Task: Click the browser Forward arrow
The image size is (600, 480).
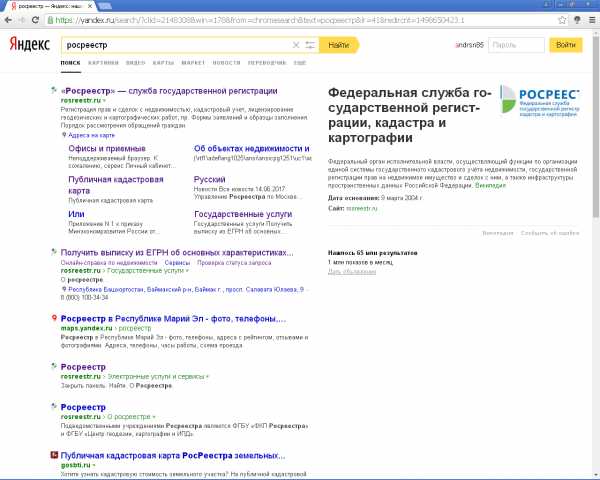Action: pos(22,20)
